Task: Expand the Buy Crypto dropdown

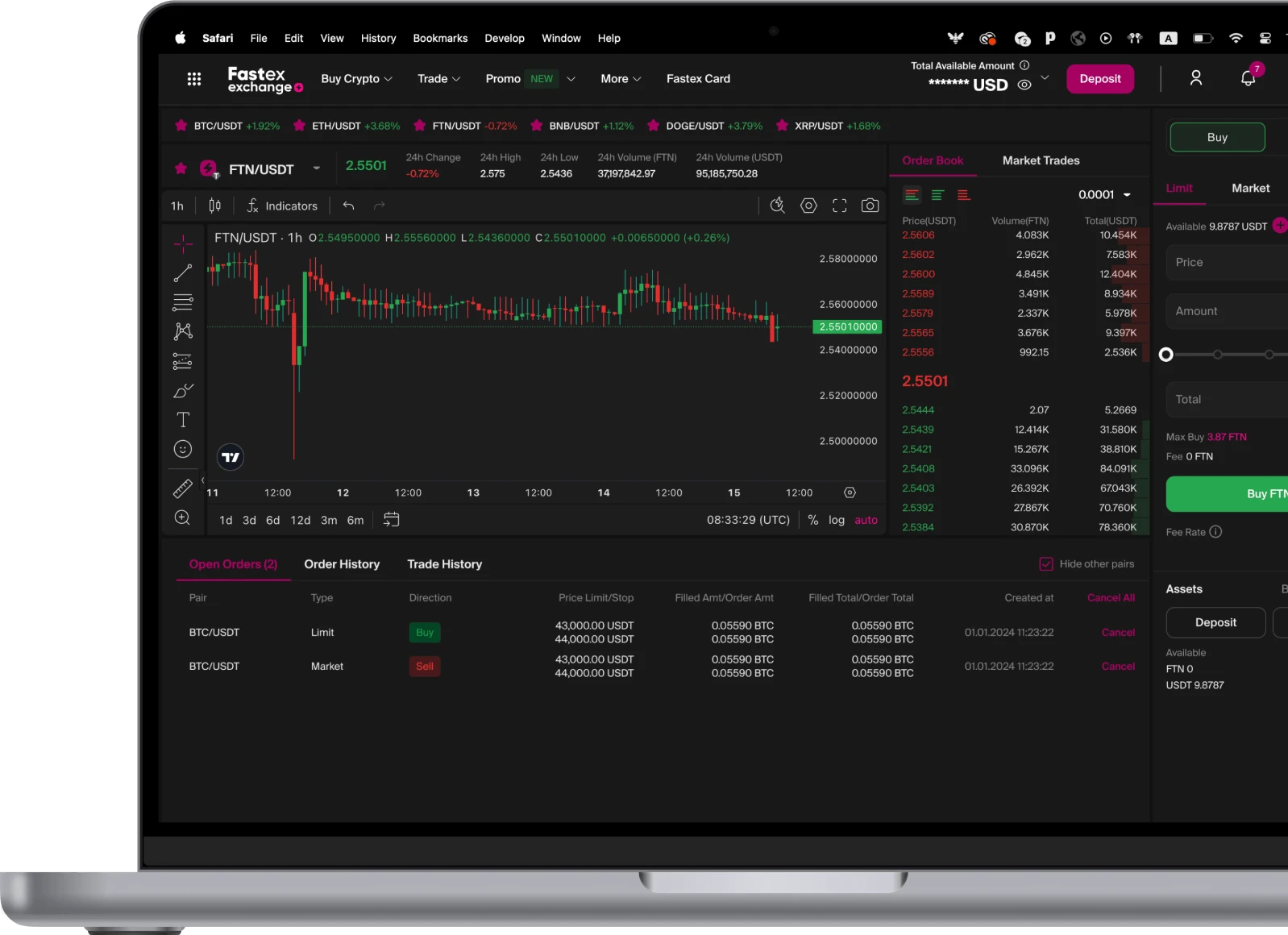Action: pos(356,78)
